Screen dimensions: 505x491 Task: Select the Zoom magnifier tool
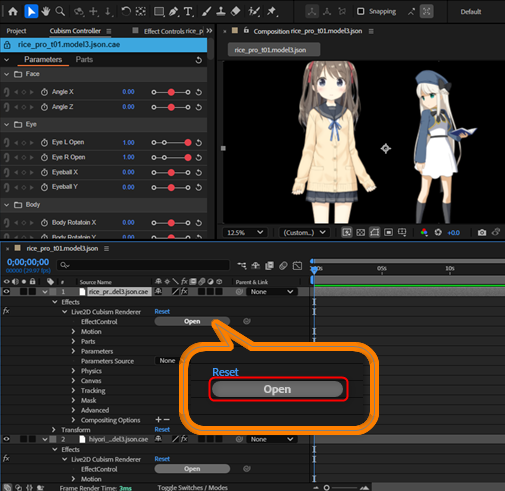coord(60,12)
